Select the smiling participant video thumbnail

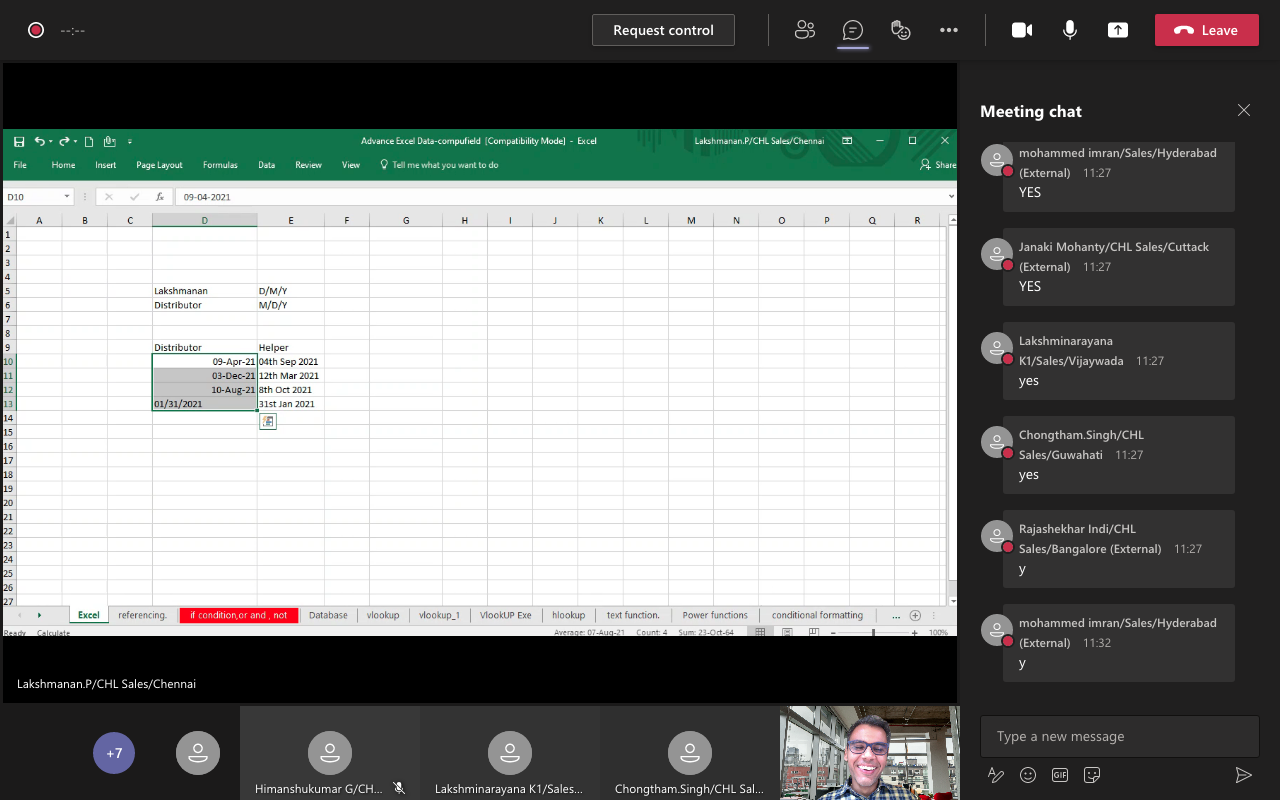tap(869, 753)
